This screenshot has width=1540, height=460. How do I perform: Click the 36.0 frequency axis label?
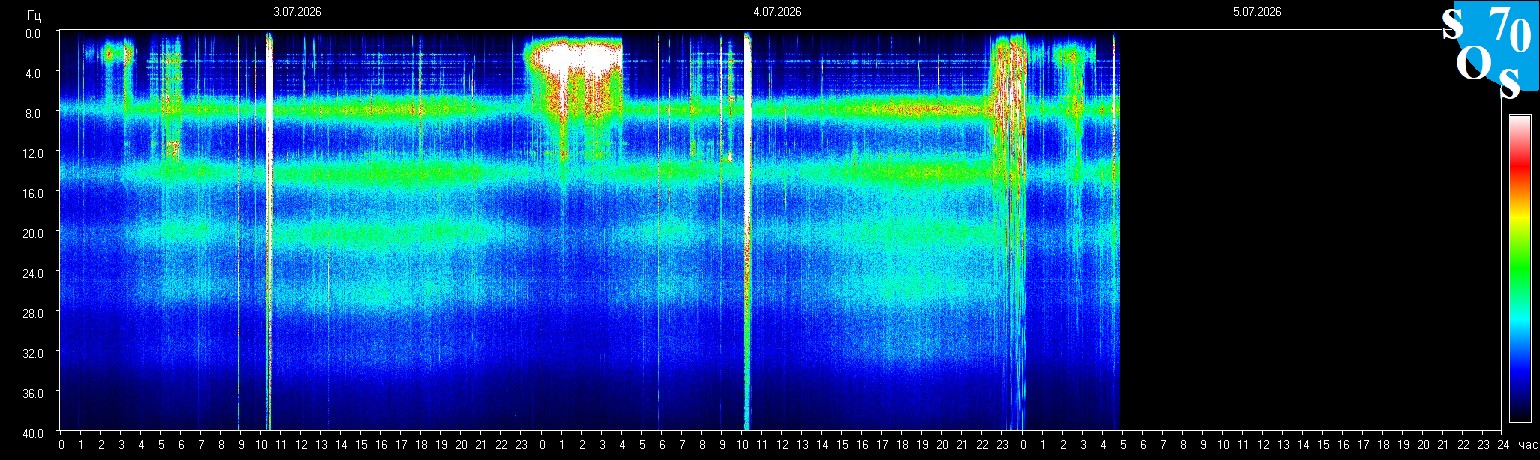31,393
